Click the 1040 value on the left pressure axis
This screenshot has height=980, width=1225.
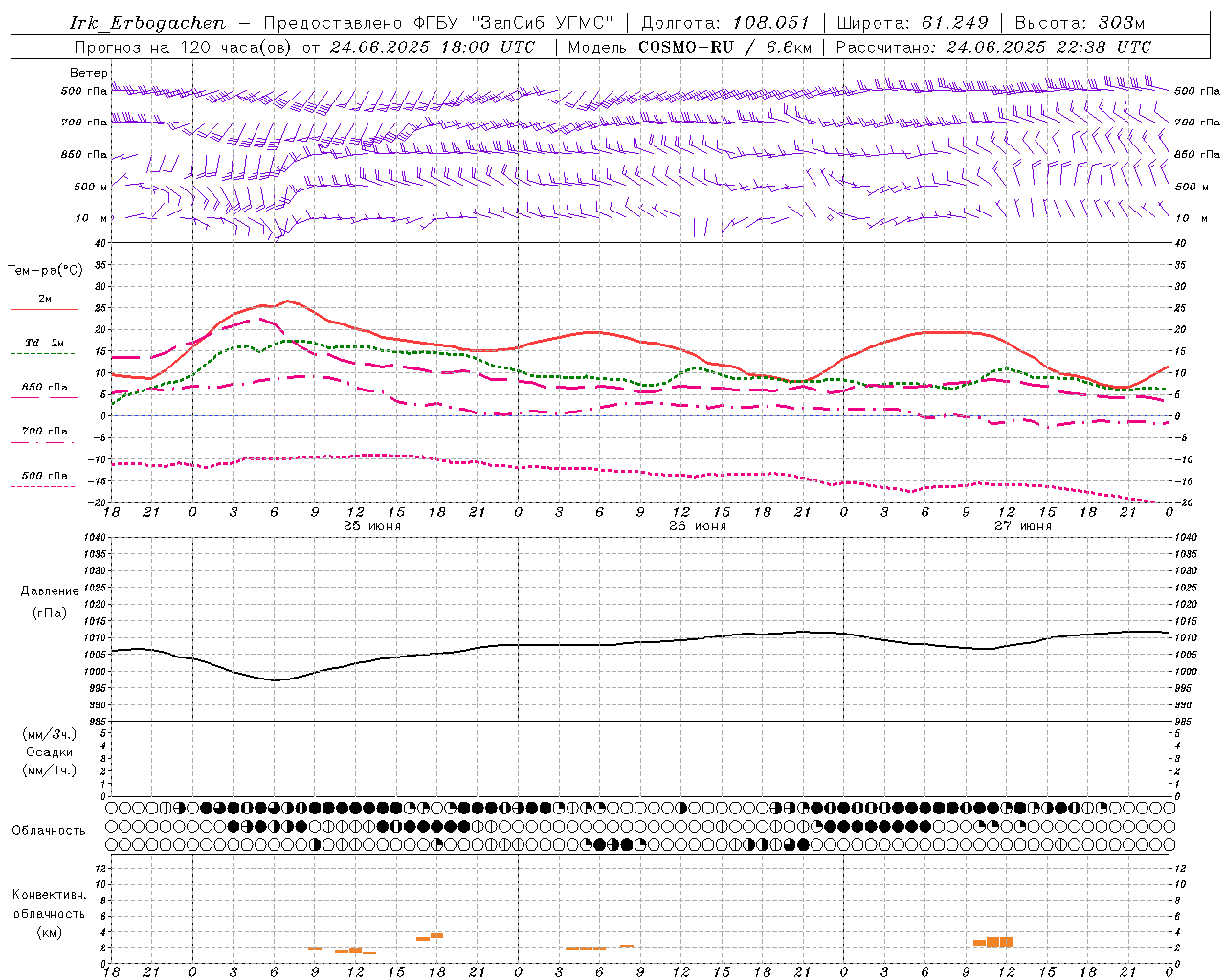coord(95,538)
